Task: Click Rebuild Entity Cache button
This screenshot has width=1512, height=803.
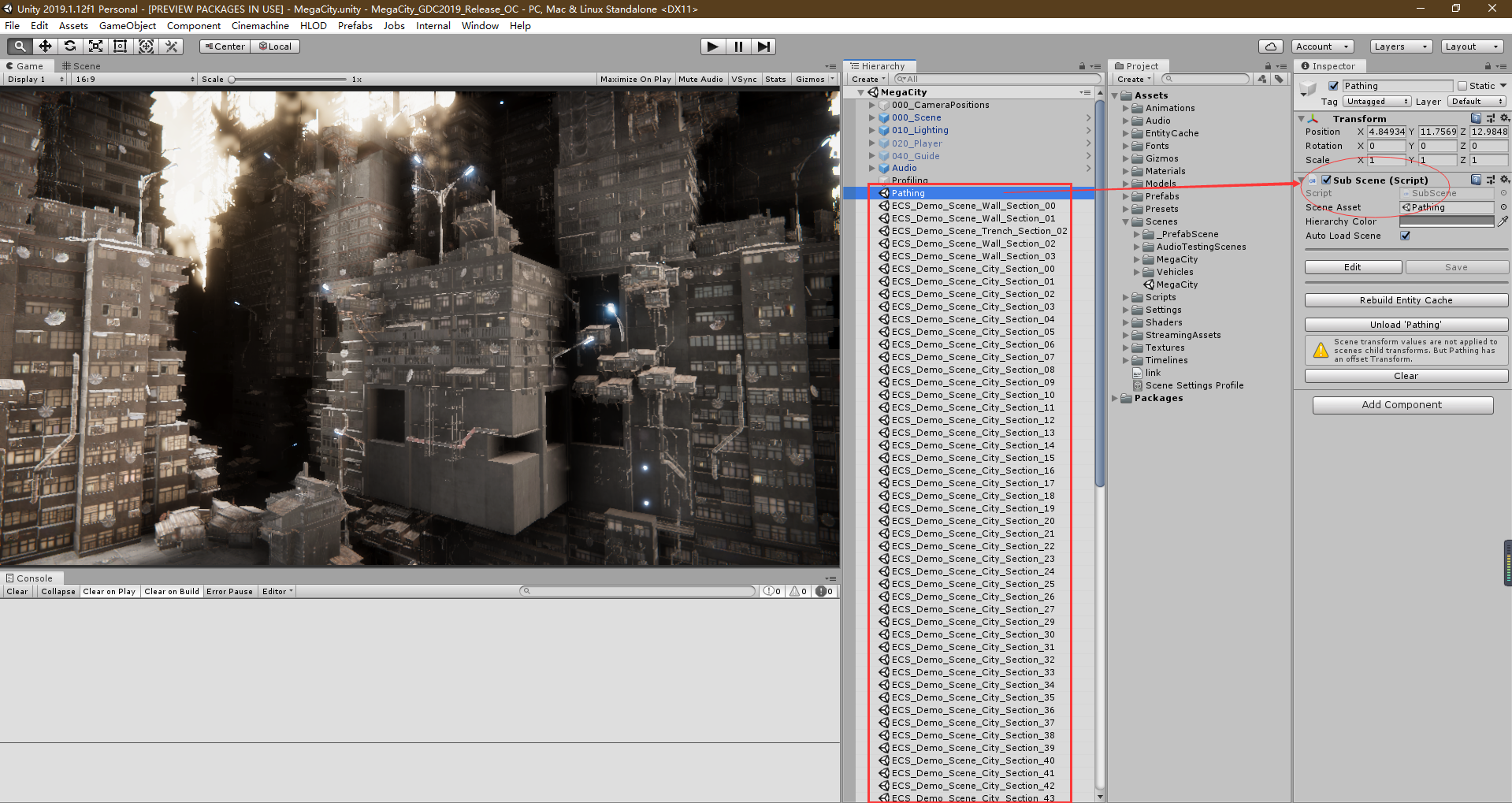Action: coord(1406,300)
